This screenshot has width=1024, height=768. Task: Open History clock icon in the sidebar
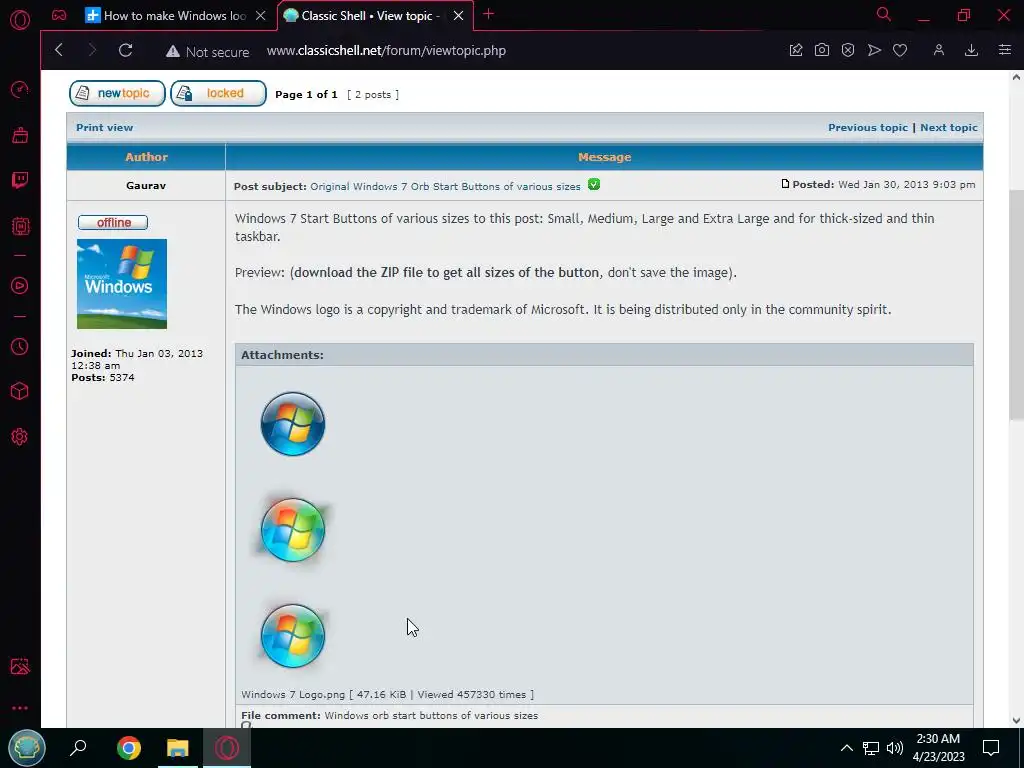coord(20,346)
